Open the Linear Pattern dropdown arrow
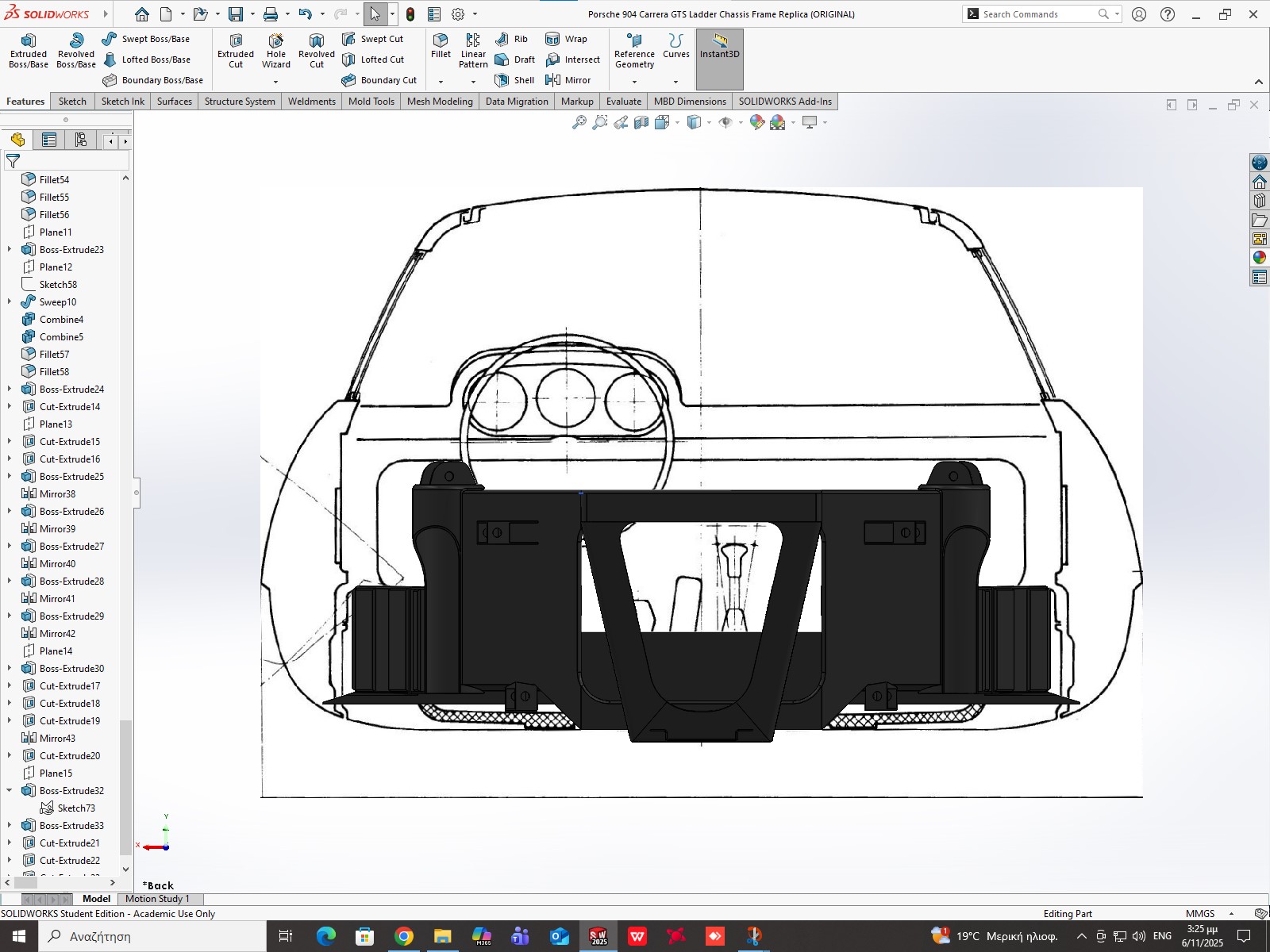Screen dimensions: 1270x952 (x=473, y=82)
